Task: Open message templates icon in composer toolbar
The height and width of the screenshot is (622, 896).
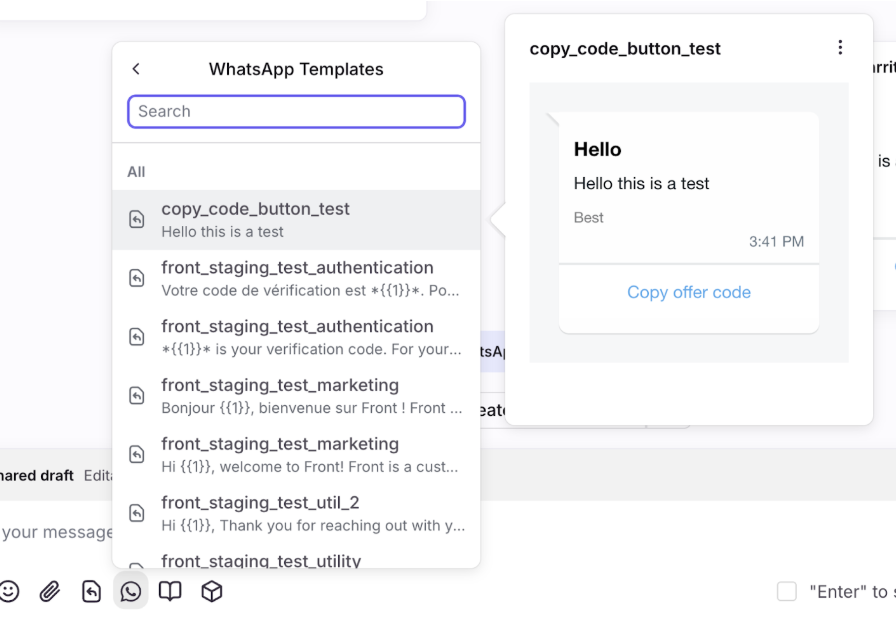Action: click(x=91, y=591)
